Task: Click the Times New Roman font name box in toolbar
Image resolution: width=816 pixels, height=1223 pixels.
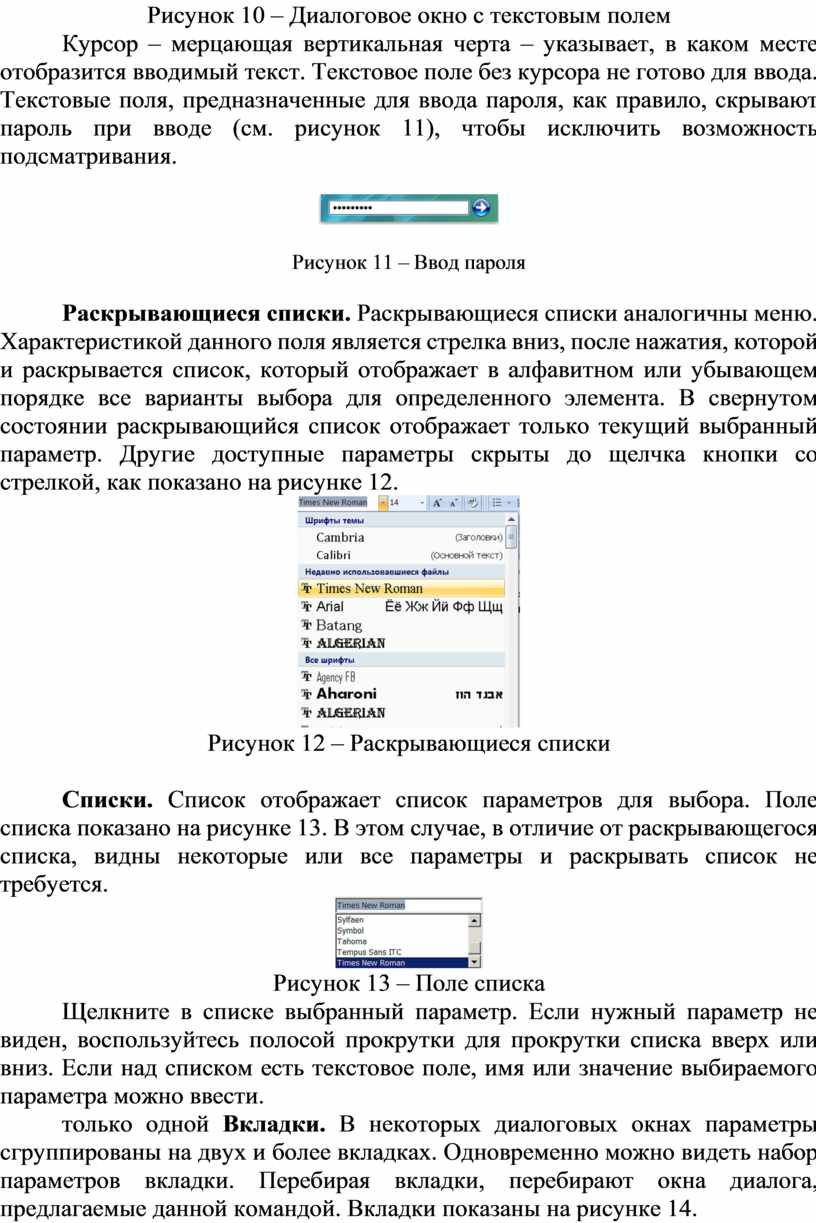Action: tap(337, 502)
